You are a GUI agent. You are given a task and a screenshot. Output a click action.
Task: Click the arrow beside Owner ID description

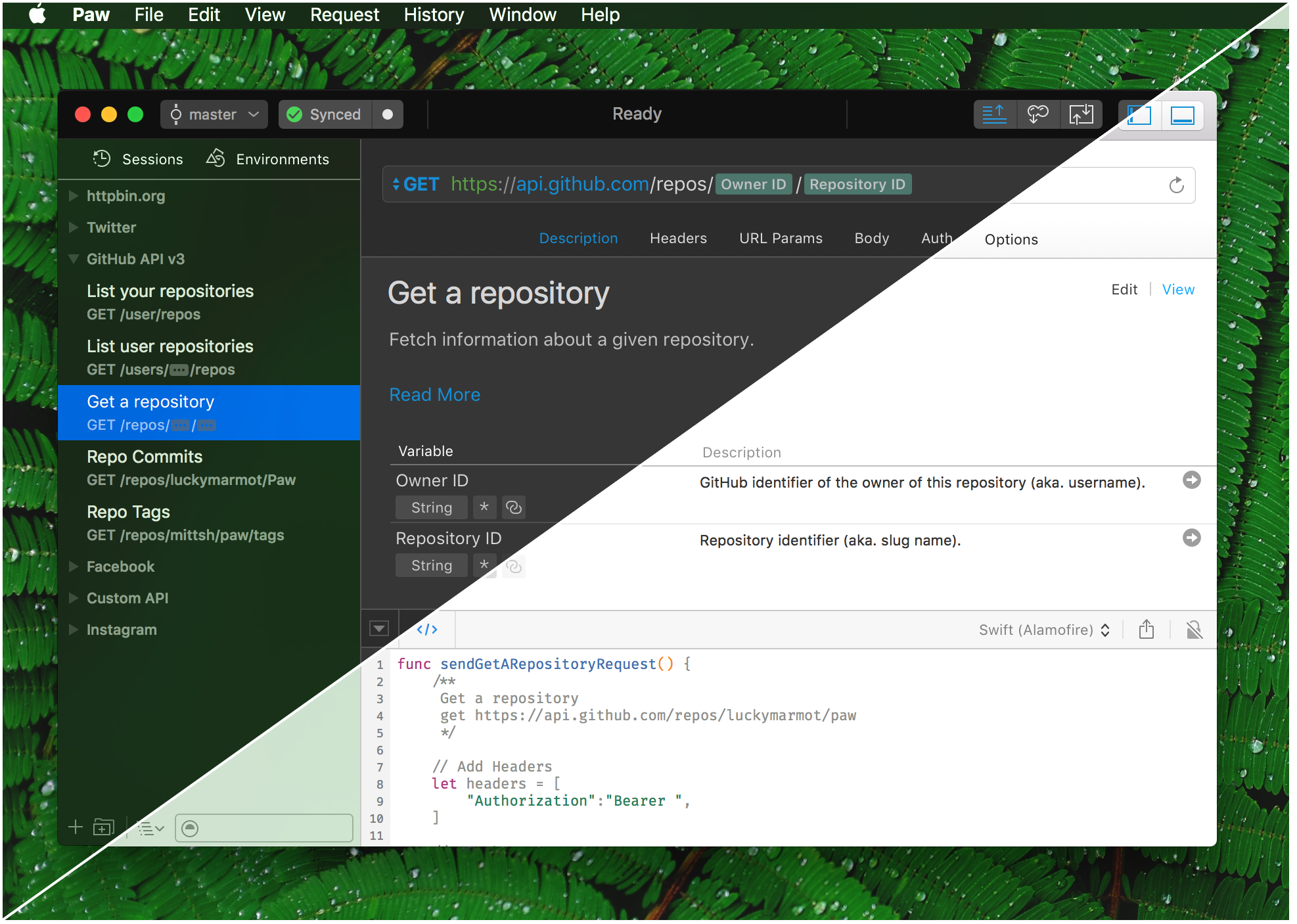tap(1191, 480)
